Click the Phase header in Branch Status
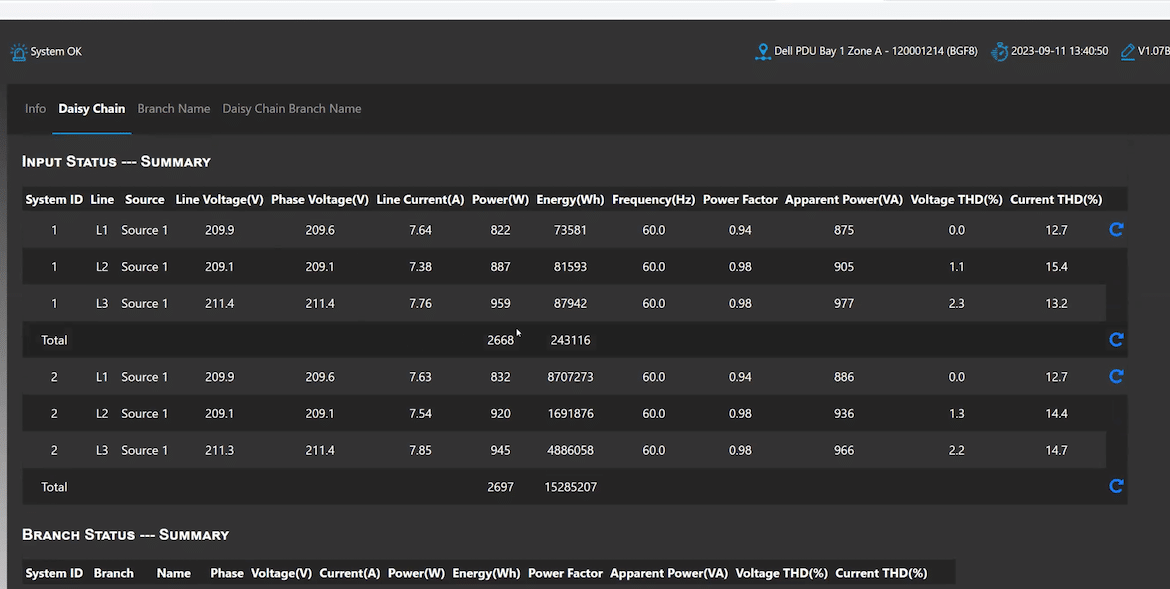Viewport: 1170px width, 589px height. click(x=227, y=573)
